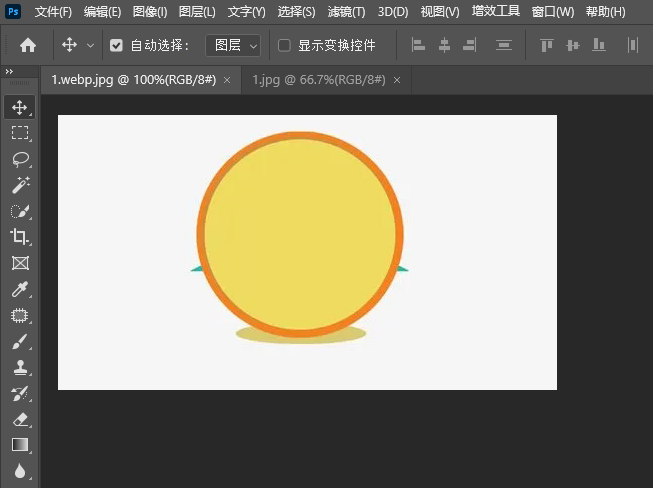
Task: Open the 滤镜(T) menu
Action: [346, 12]
